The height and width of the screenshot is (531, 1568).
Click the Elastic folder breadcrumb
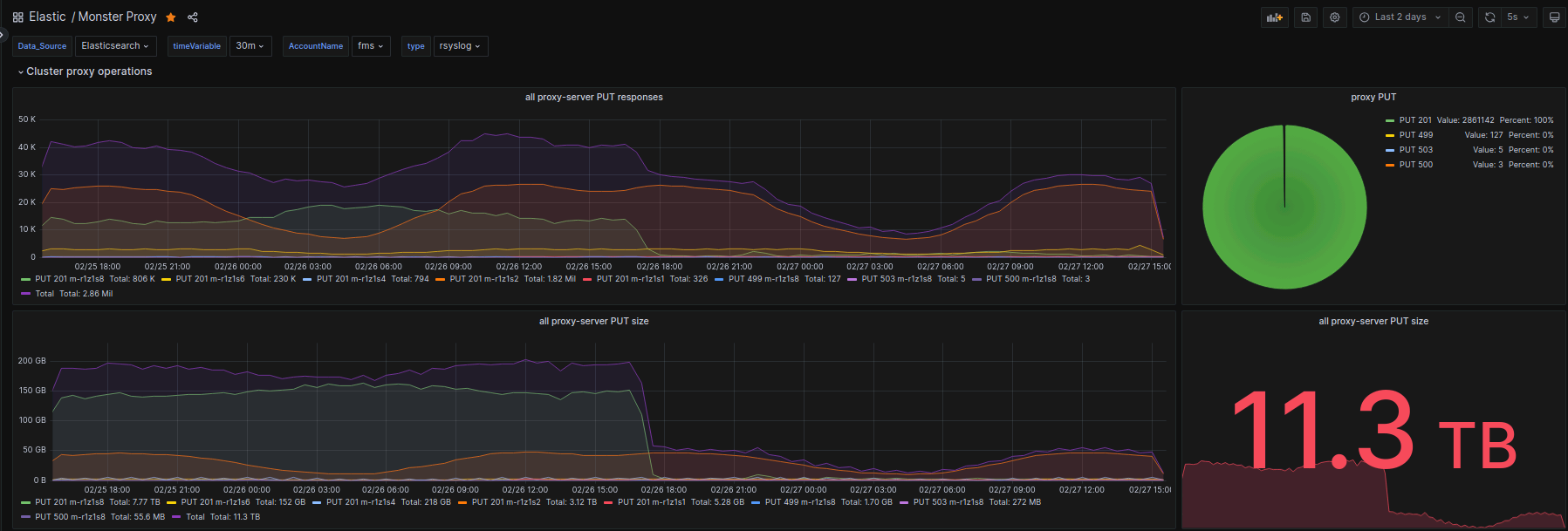click(x=47, y=17)
